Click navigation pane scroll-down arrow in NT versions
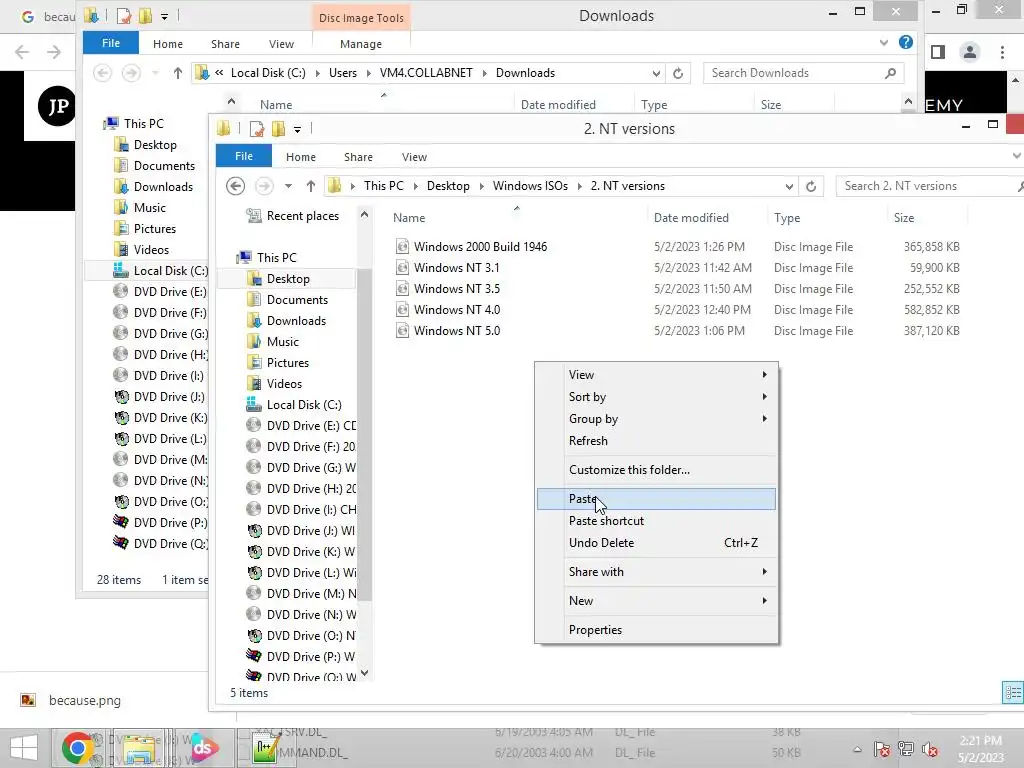 364,673
